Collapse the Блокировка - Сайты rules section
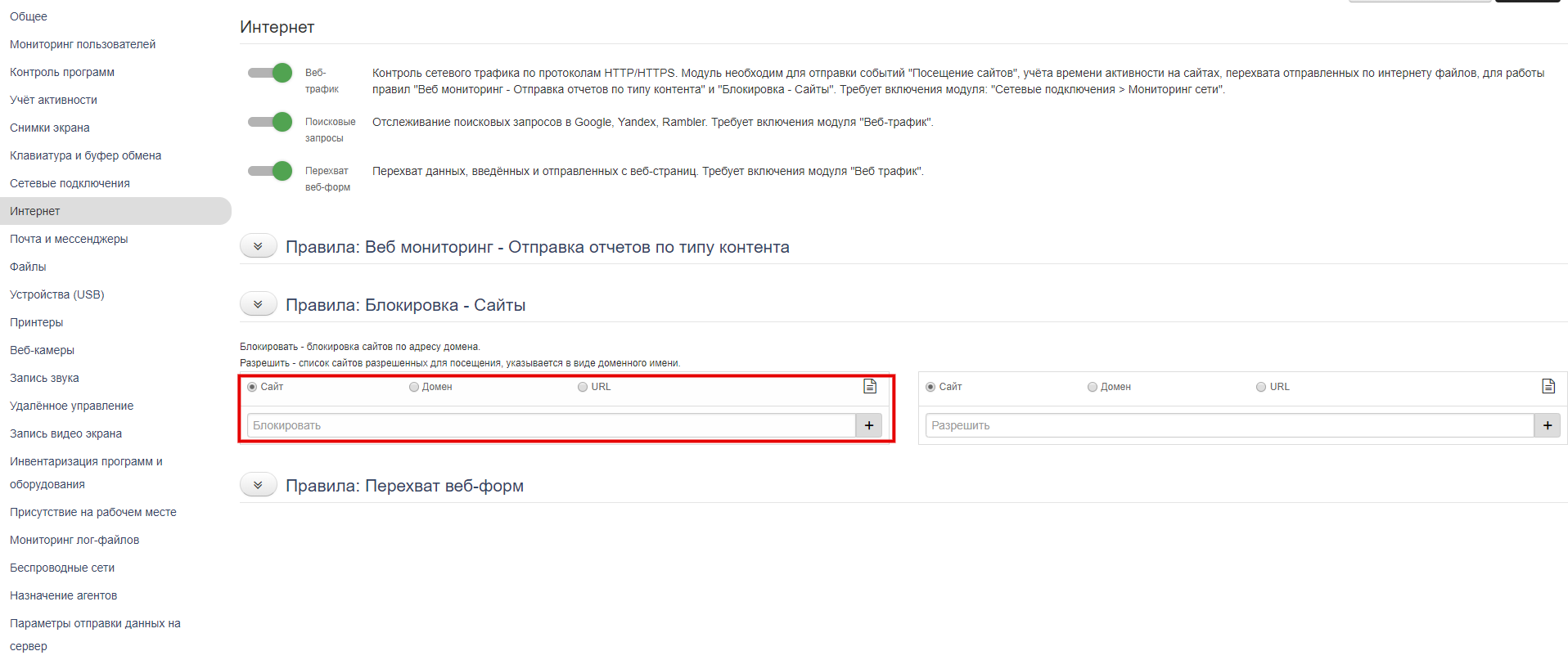 point(258,304)
